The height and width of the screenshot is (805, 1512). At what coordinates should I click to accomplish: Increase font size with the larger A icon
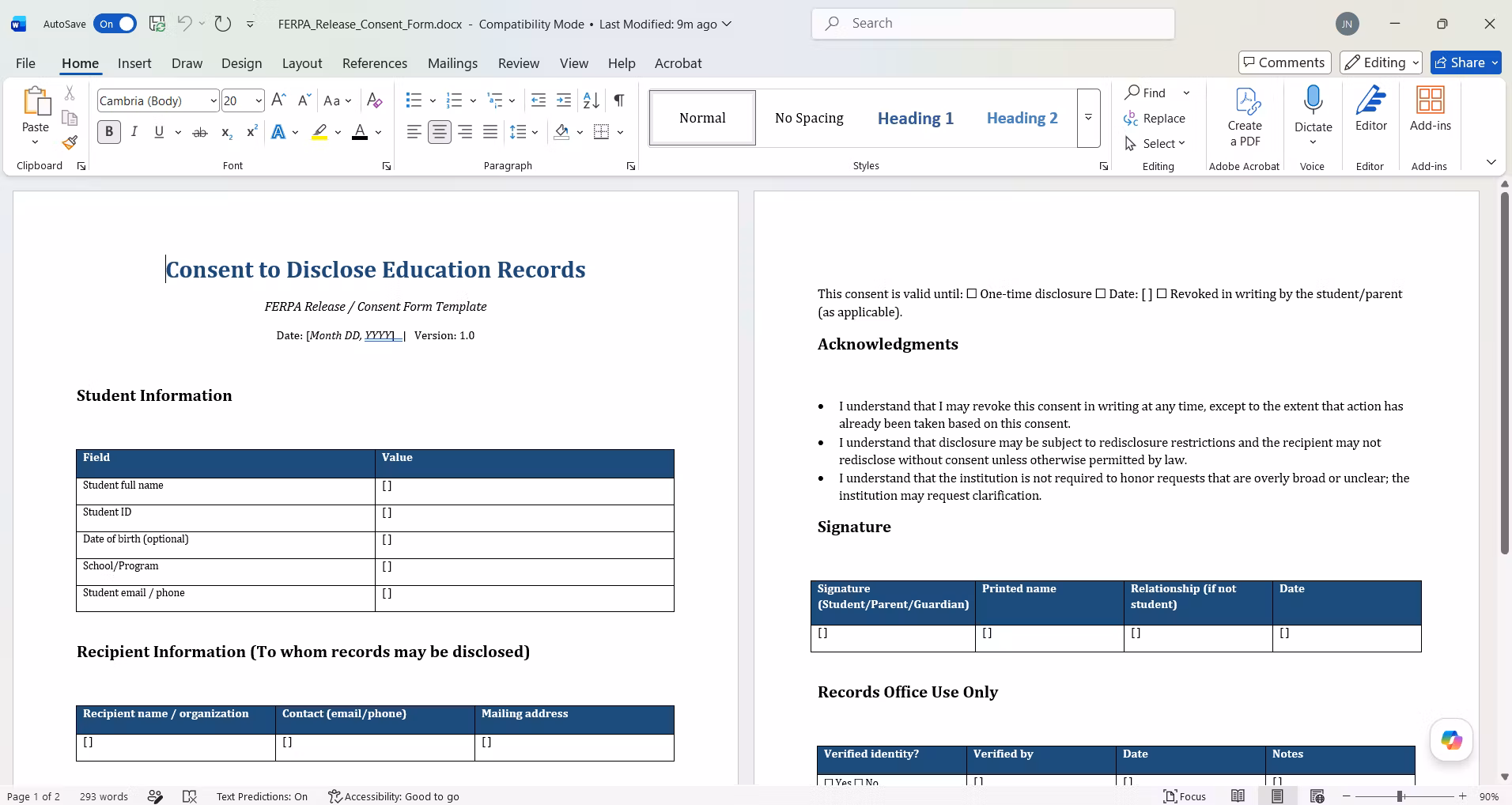(278, 100)
